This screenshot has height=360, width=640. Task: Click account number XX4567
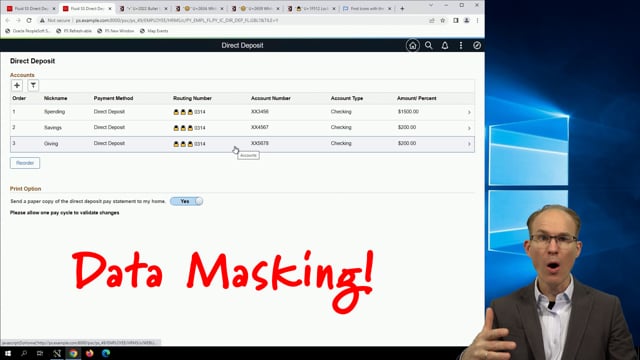tap(260, 127)
